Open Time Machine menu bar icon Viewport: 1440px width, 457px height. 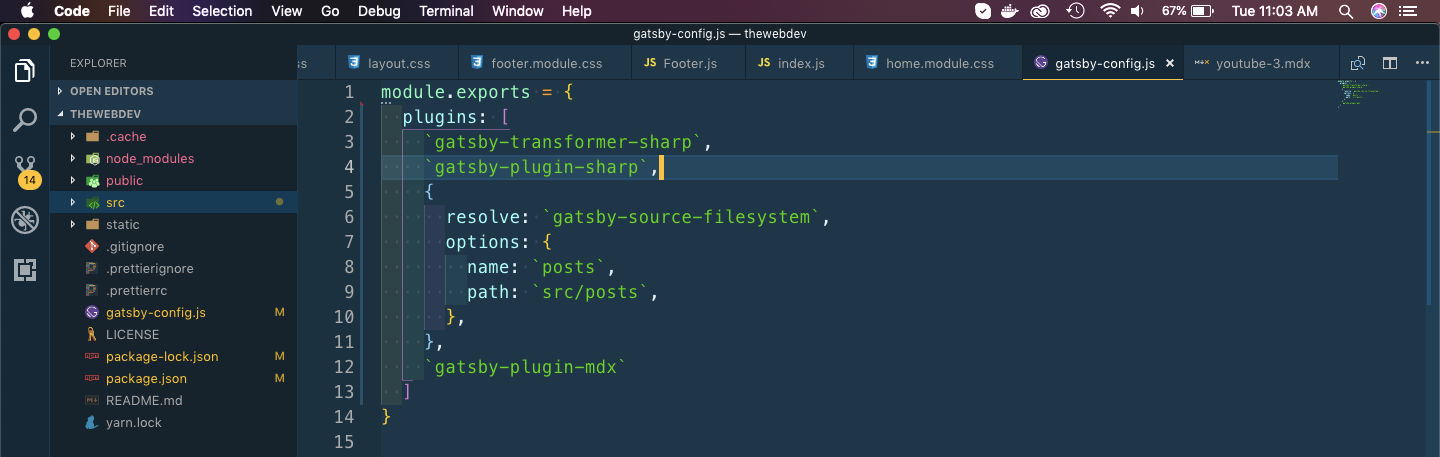tap(1075, 11)
